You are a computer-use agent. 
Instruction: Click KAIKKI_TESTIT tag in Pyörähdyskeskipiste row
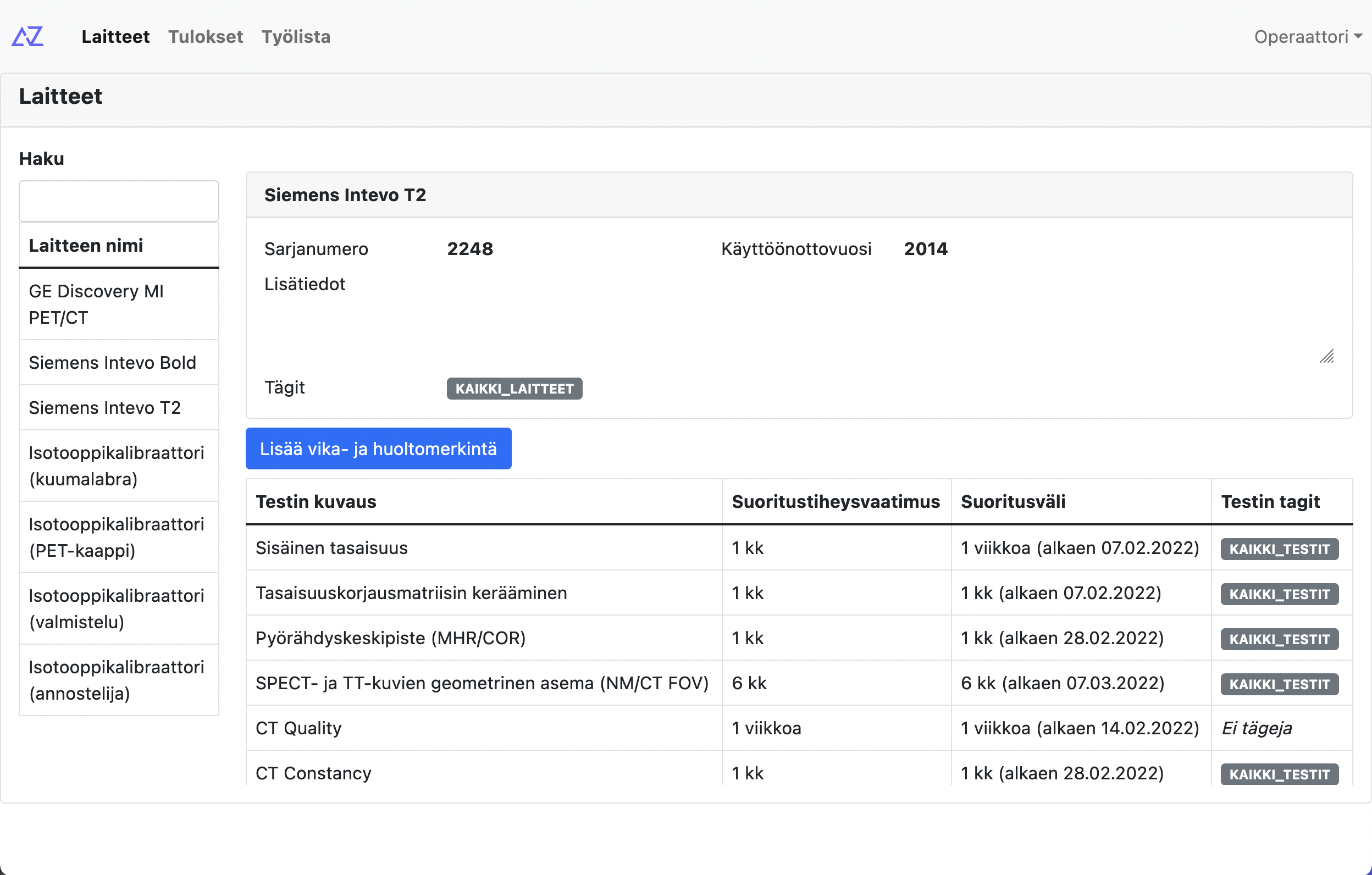point(1279,639)
